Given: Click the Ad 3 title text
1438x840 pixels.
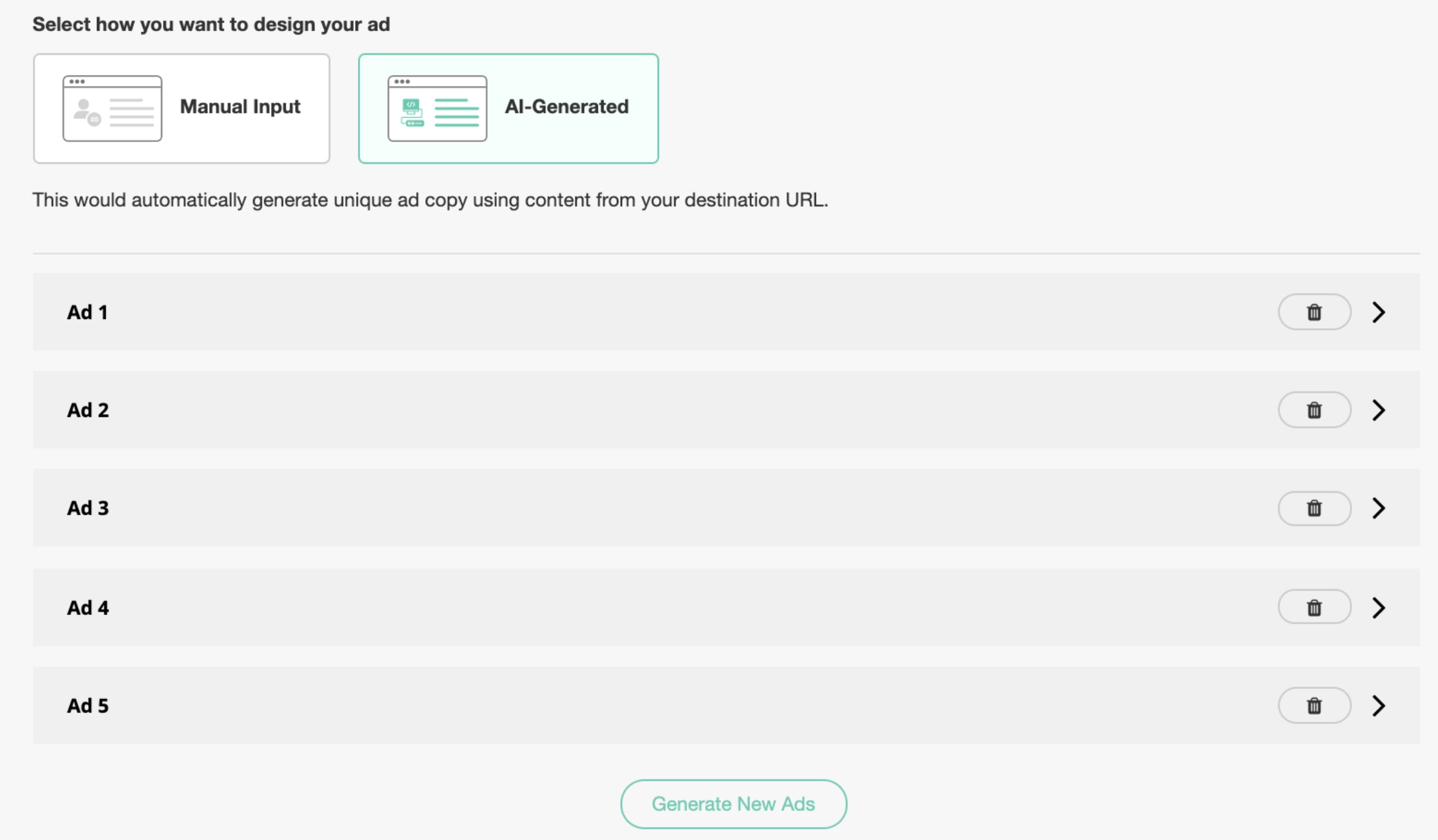Looking at the screenshot, I should click(x=88, y=508).
